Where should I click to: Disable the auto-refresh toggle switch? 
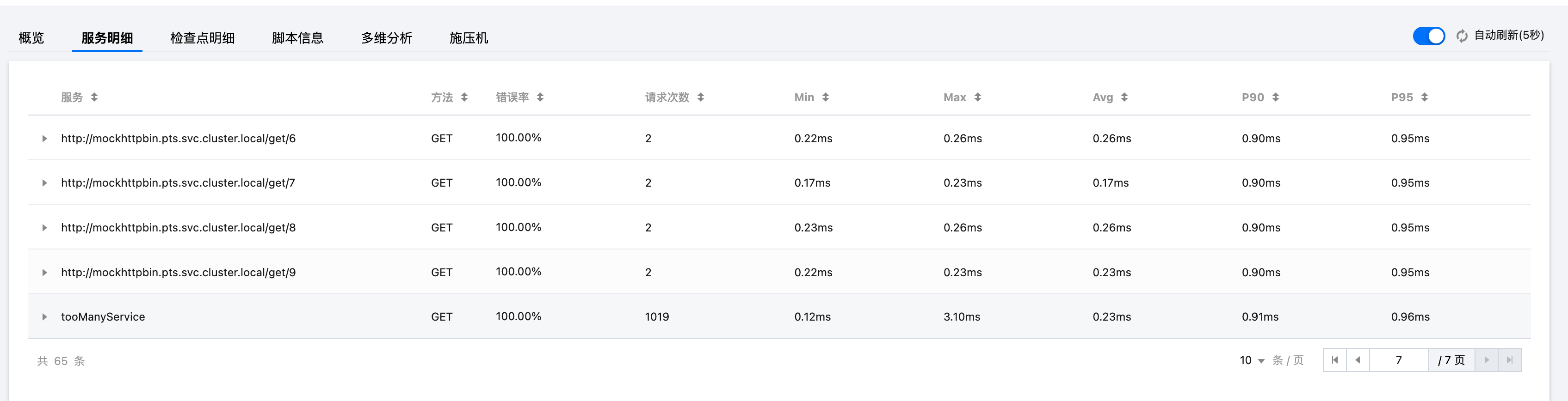(1428, 36)
